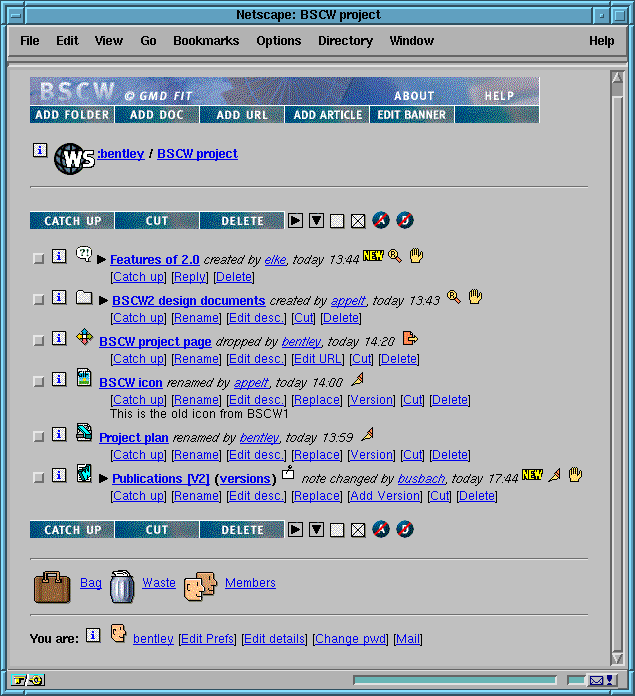
Task: Click top toolbar crossed-out D icon
Action: pos(405,220)
